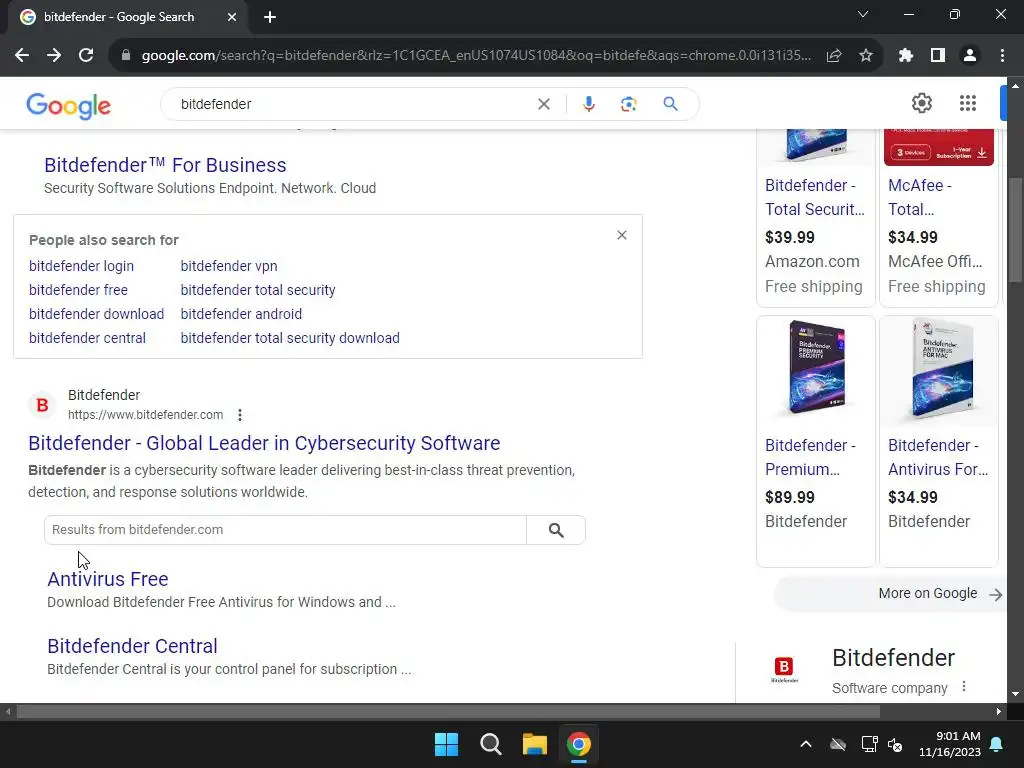Click the https://www.bitdefender.com URL text

pos(146,415)
